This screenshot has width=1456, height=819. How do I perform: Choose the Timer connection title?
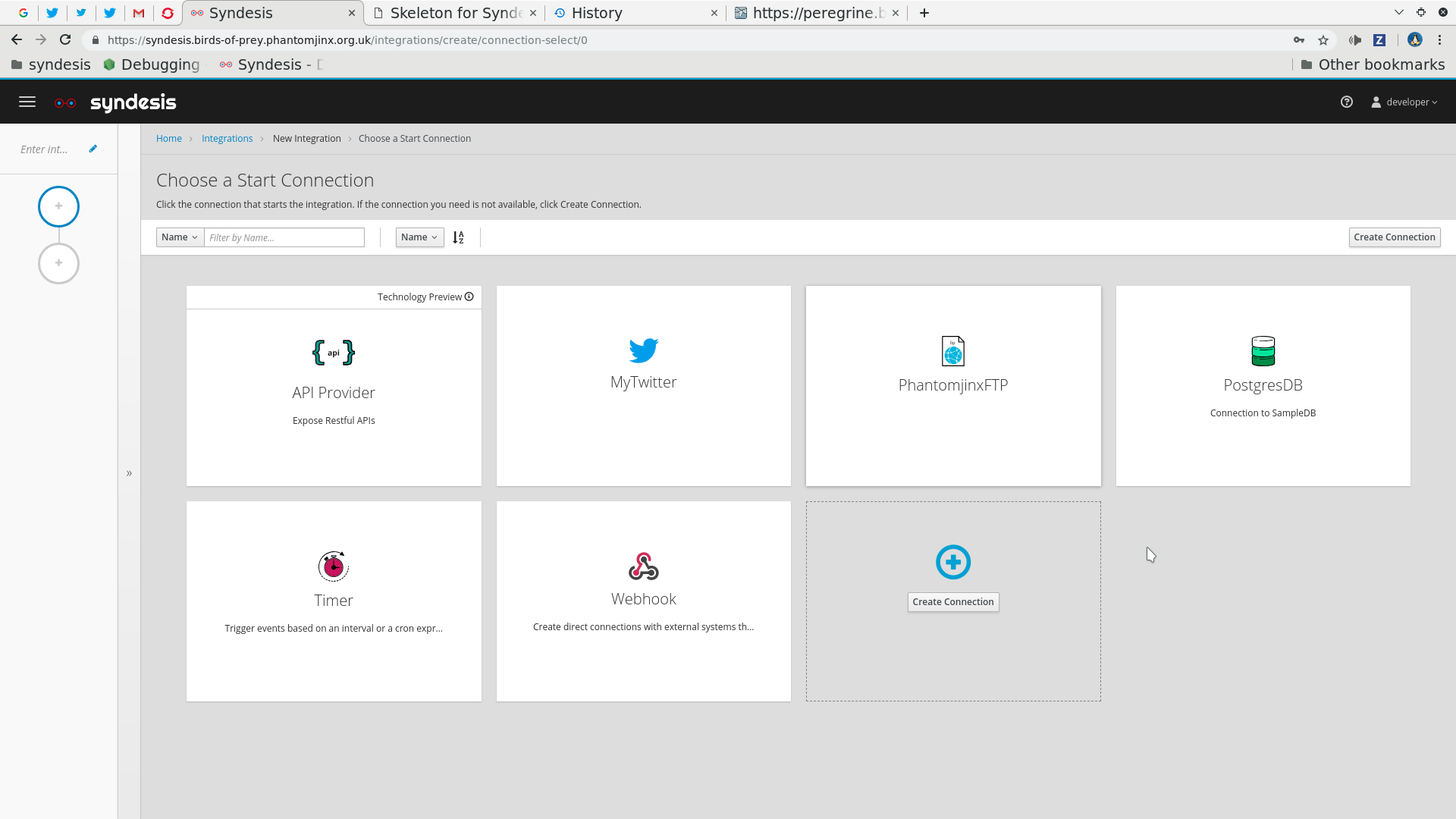334,601
